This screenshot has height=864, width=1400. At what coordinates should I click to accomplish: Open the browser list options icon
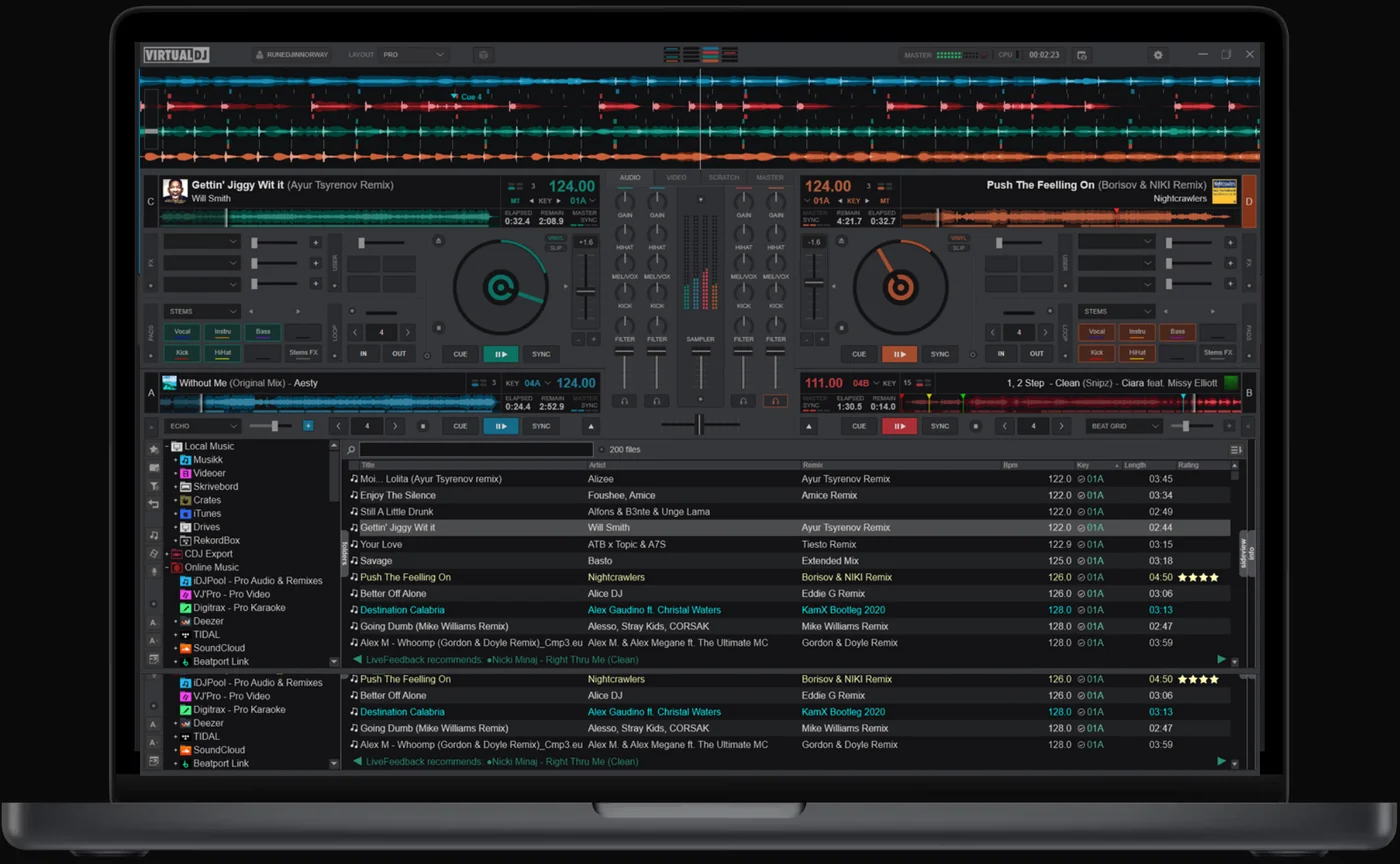(1236, 450)
